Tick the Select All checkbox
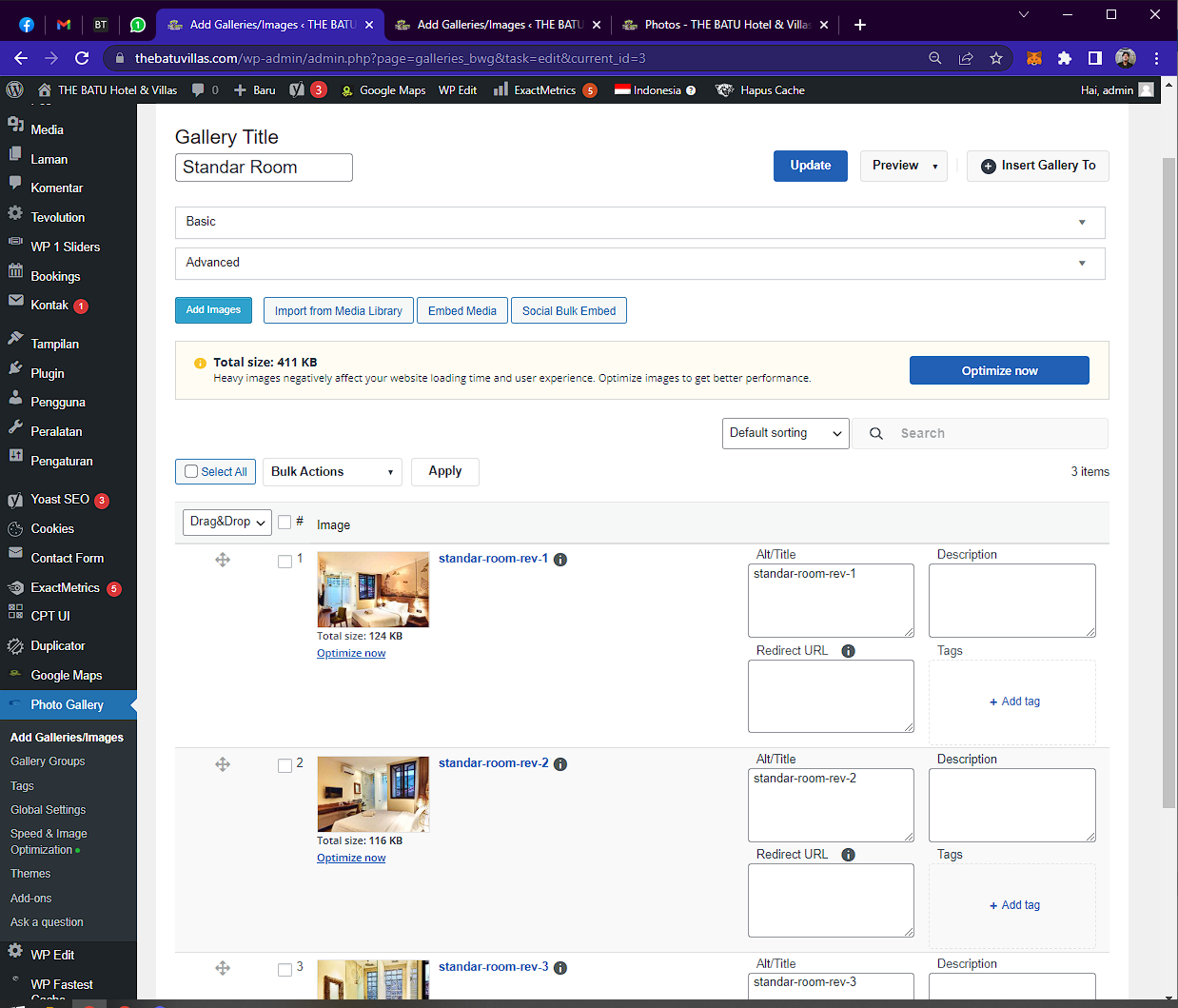 191,471
